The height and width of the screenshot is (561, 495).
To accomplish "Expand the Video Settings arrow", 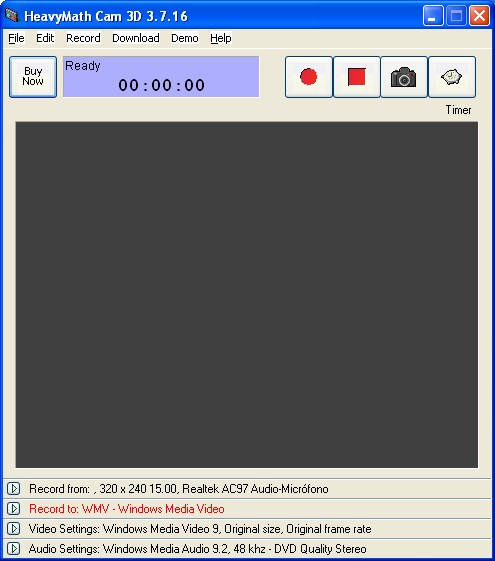I will 14,528.
